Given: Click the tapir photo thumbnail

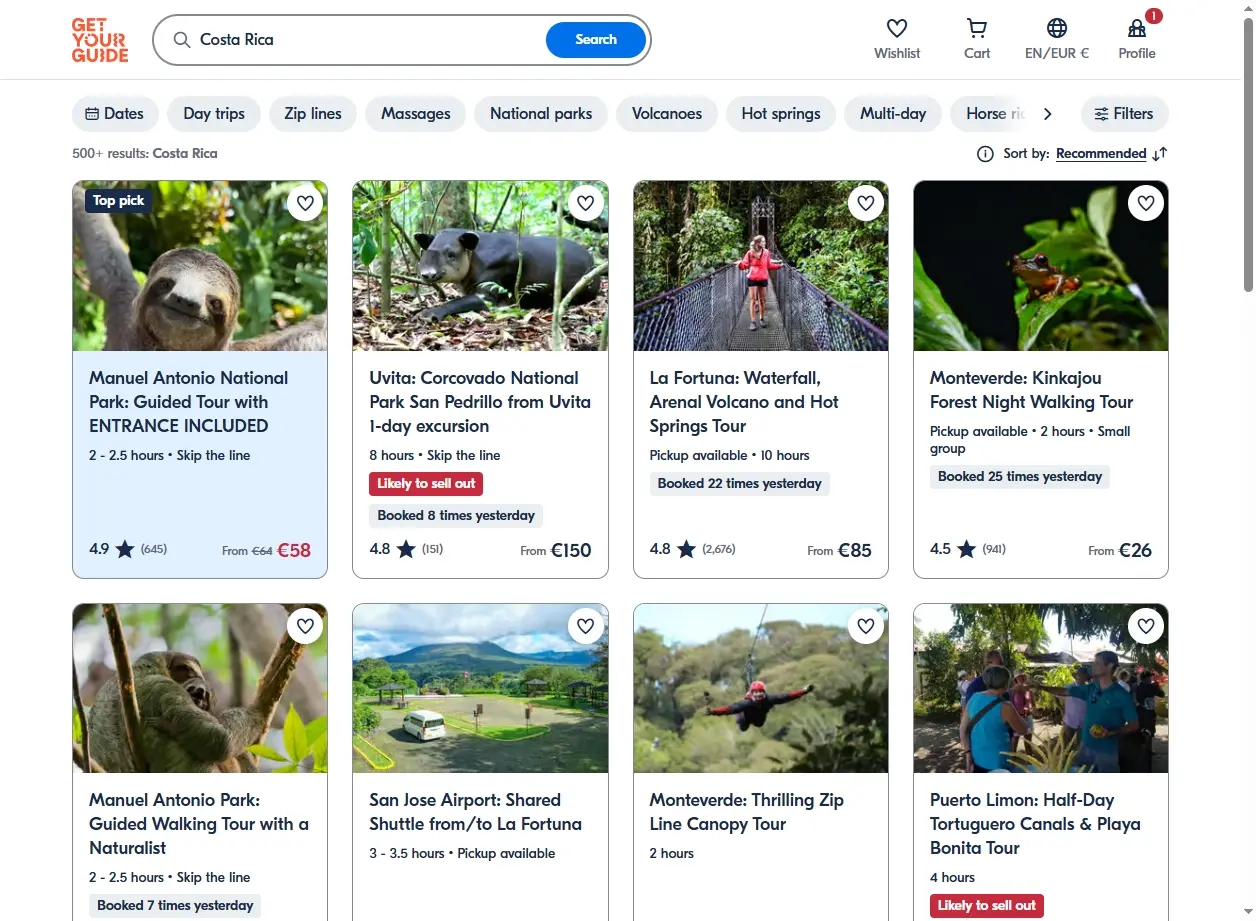Looking at the screenshot, I should point(480,266).
